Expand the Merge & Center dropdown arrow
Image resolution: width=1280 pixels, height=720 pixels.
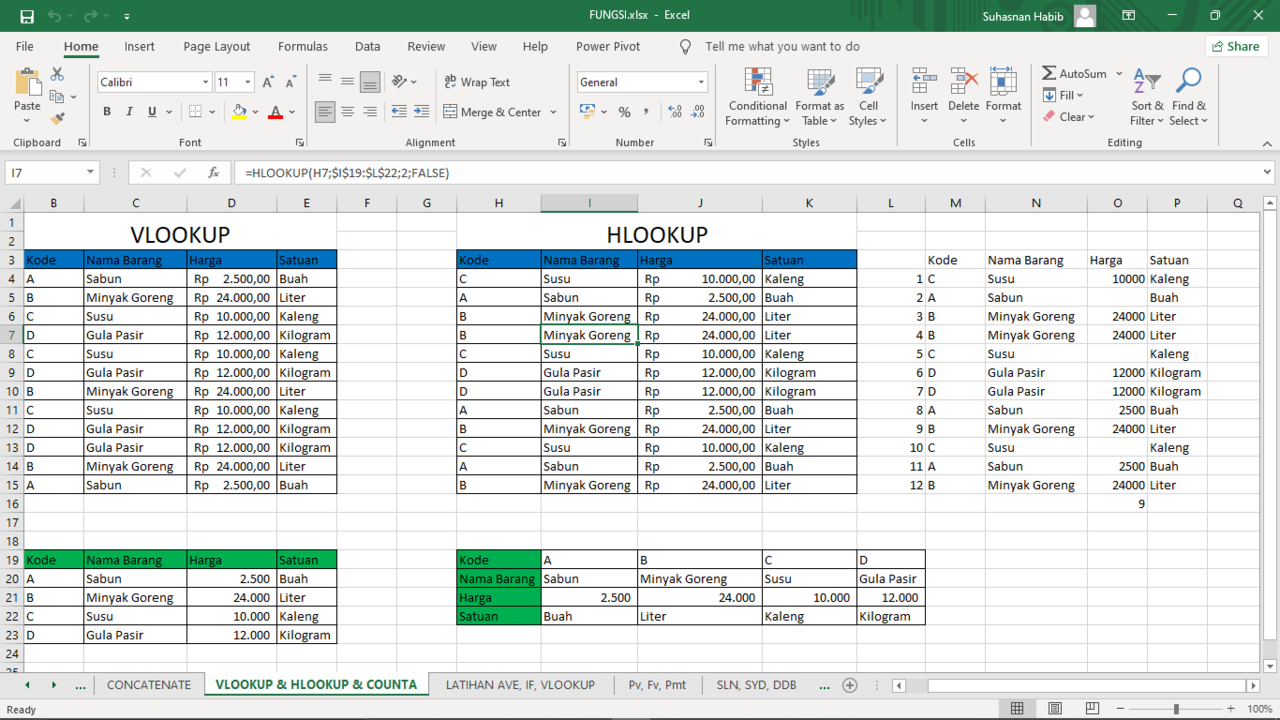(x=553, y=112)
